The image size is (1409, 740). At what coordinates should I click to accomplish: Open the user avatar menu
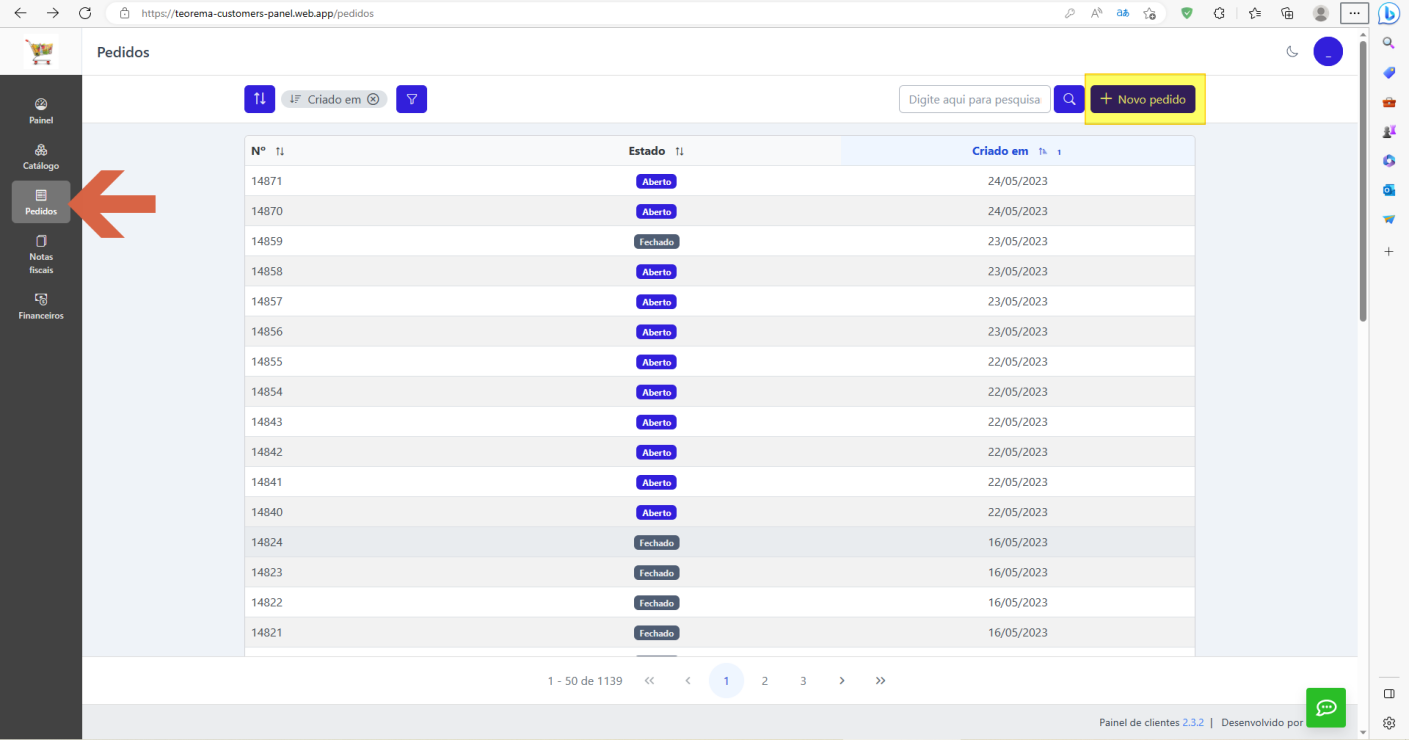[1328, 52]
